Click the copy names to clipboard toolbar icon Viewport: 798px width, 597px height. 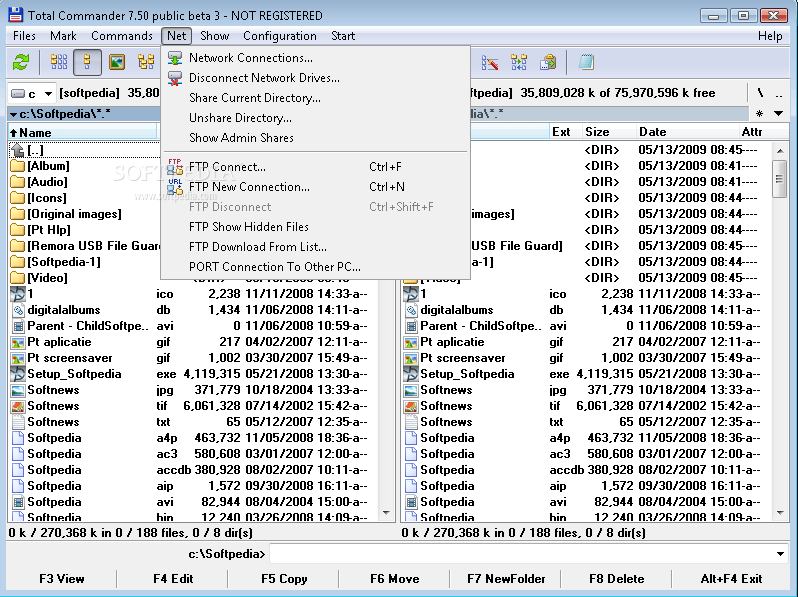click(548, 63)
